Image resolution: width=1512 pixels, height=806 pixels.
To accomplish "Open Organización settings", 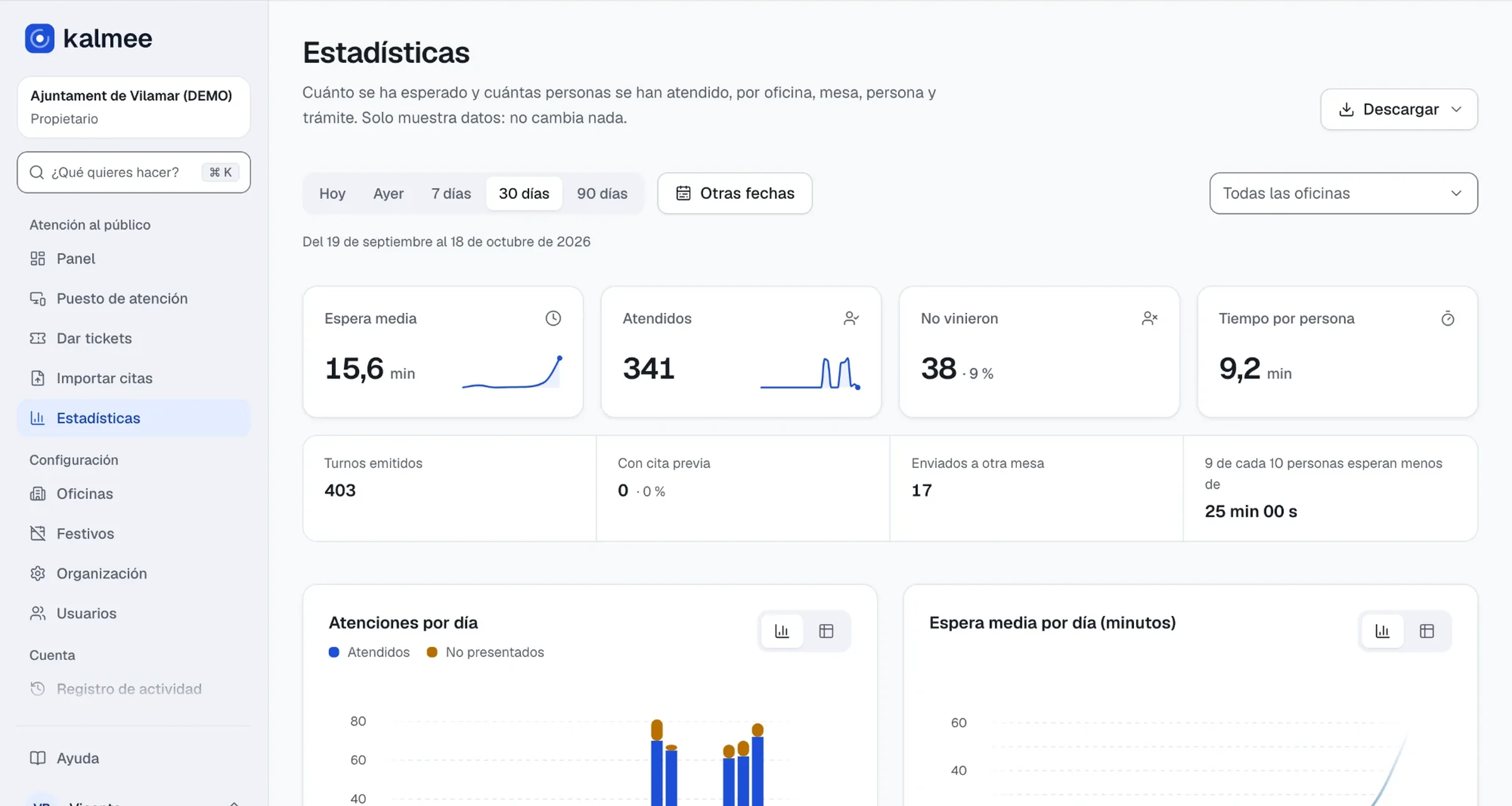I will click(134, 574).
